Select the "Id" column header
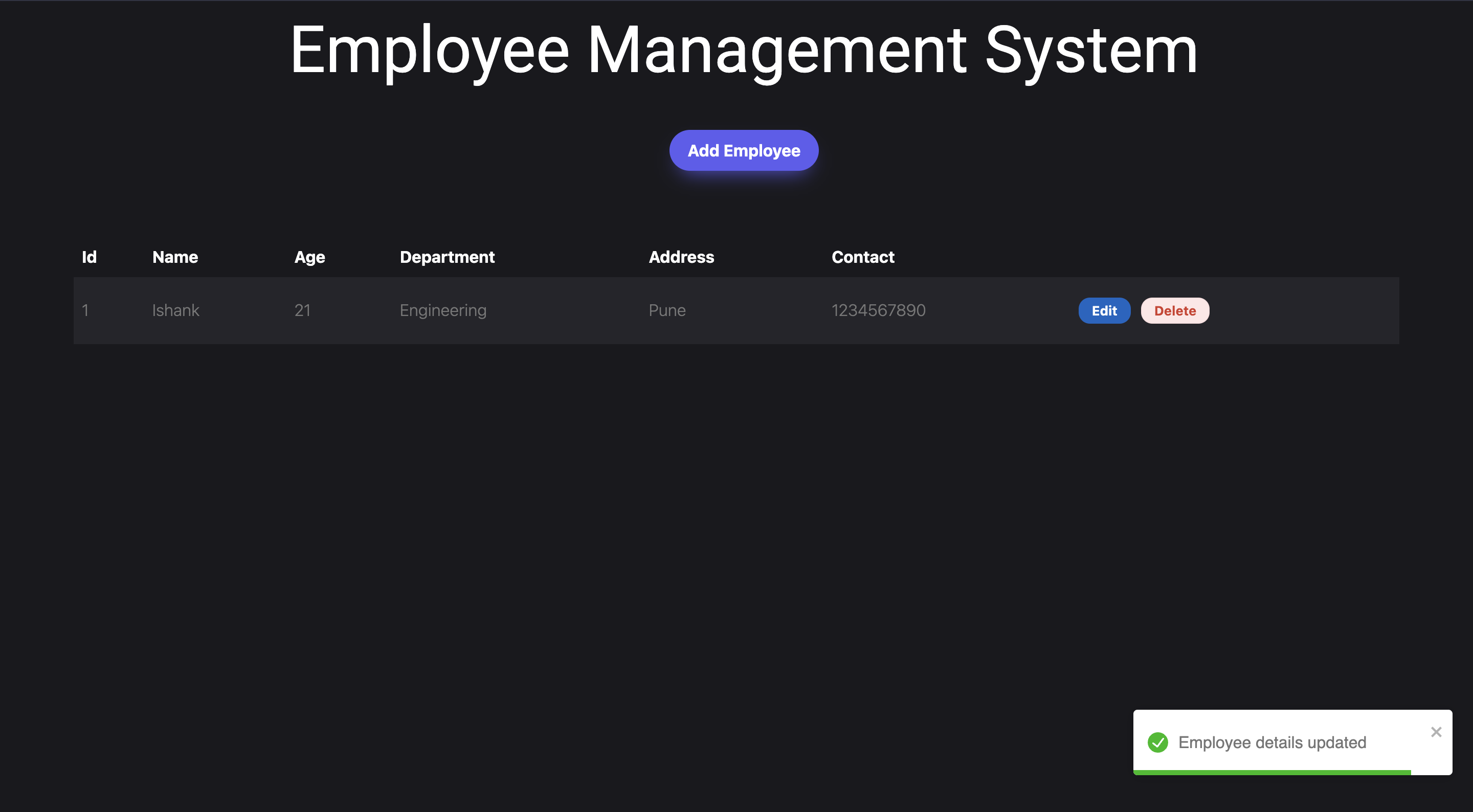The image size is (1473, 812). [89, 257]
